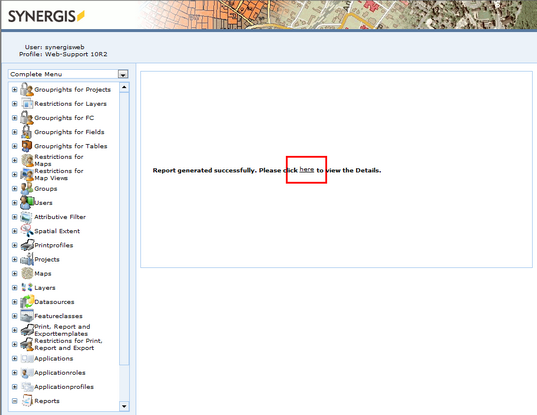This screenshot has width=537, height=415.
Task: Click the Grouprights for Fields icon
Action: tap(27, 132)
